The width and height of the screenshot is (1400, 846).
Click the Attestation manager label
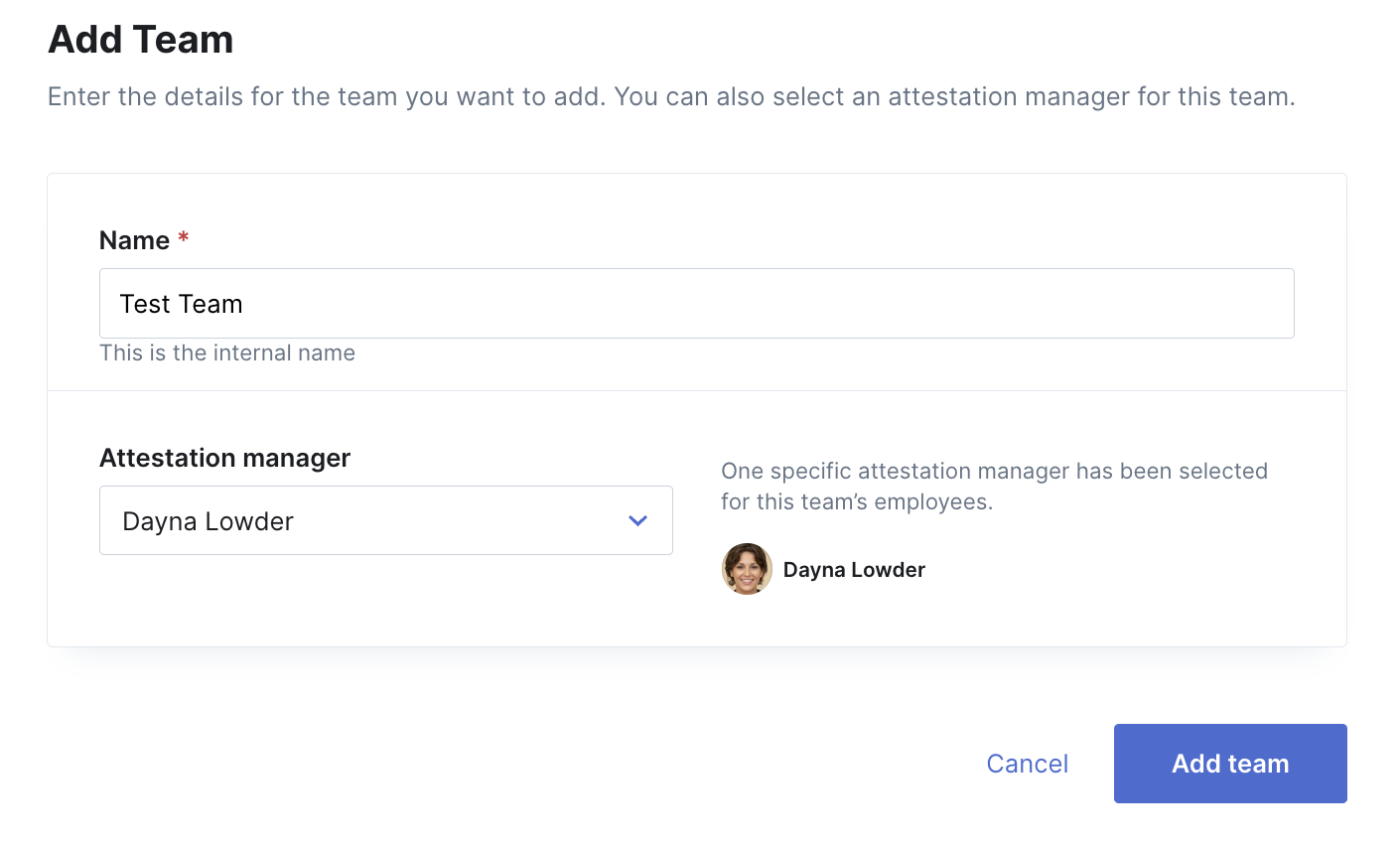pos(224,458)
